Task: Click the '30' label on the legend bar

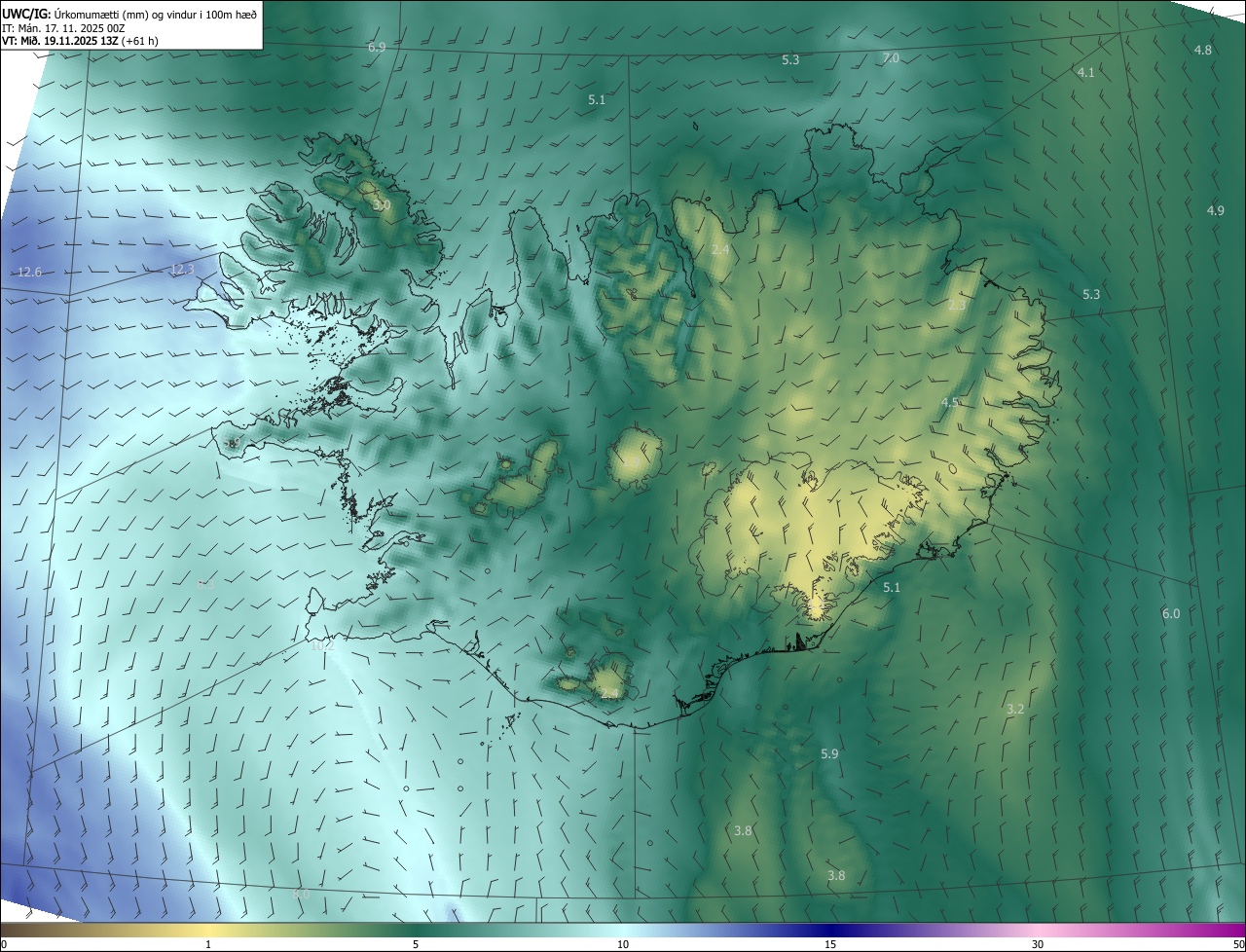Action: pyautogui.click(x=1038, y=945)
